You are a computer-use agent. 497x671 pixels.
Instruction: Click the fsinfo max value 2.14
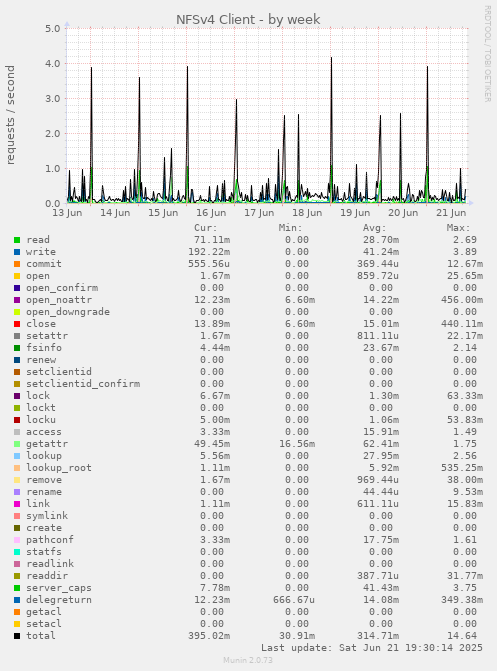pos(465,347)
